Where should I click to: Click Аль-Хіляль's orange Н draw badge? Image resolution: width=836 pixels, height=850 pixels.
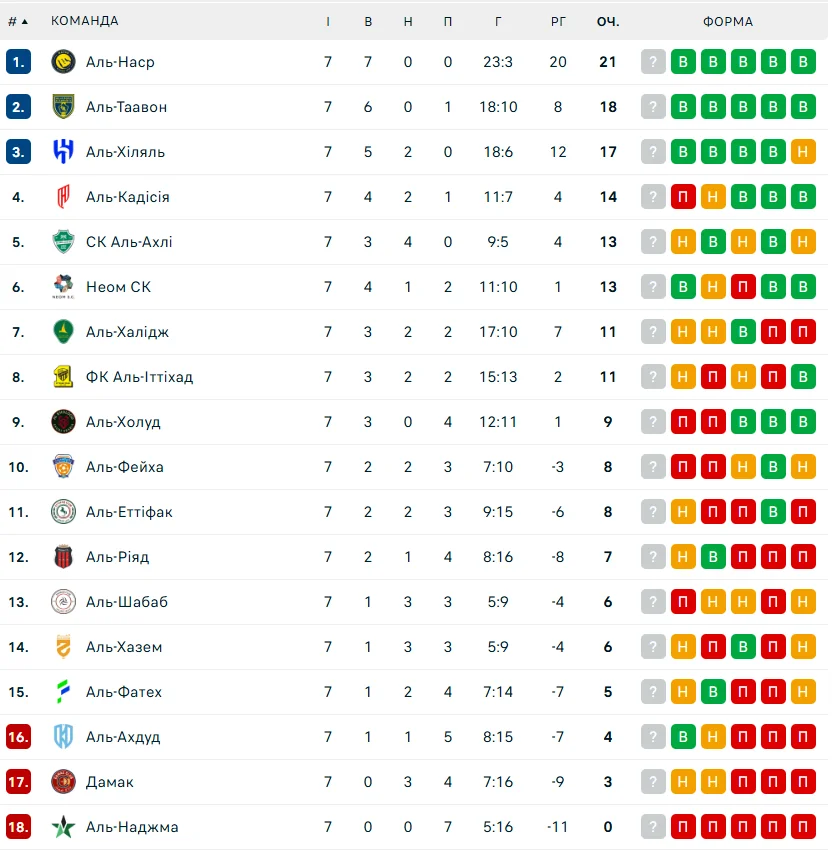pos(803,152)
